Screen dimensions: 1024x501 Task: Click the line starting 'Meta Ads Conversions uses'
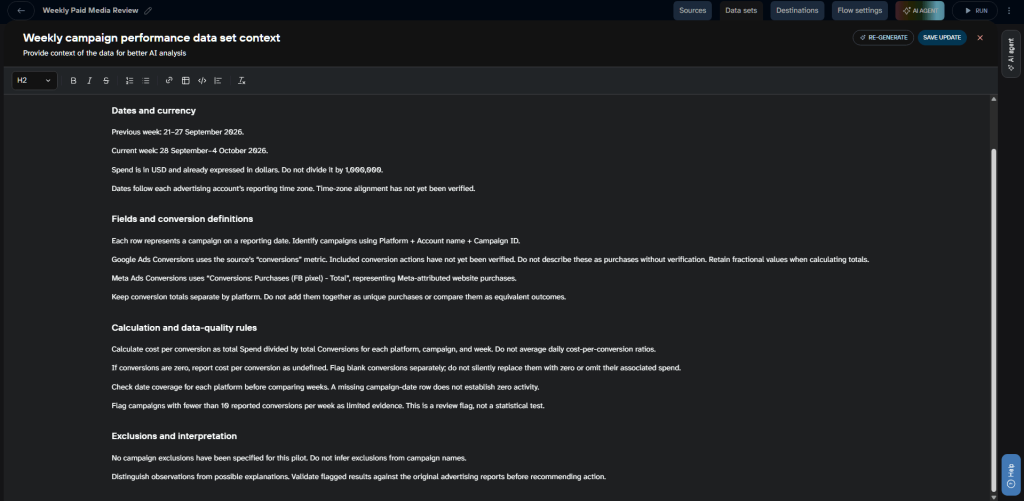[x=314, y=278]
